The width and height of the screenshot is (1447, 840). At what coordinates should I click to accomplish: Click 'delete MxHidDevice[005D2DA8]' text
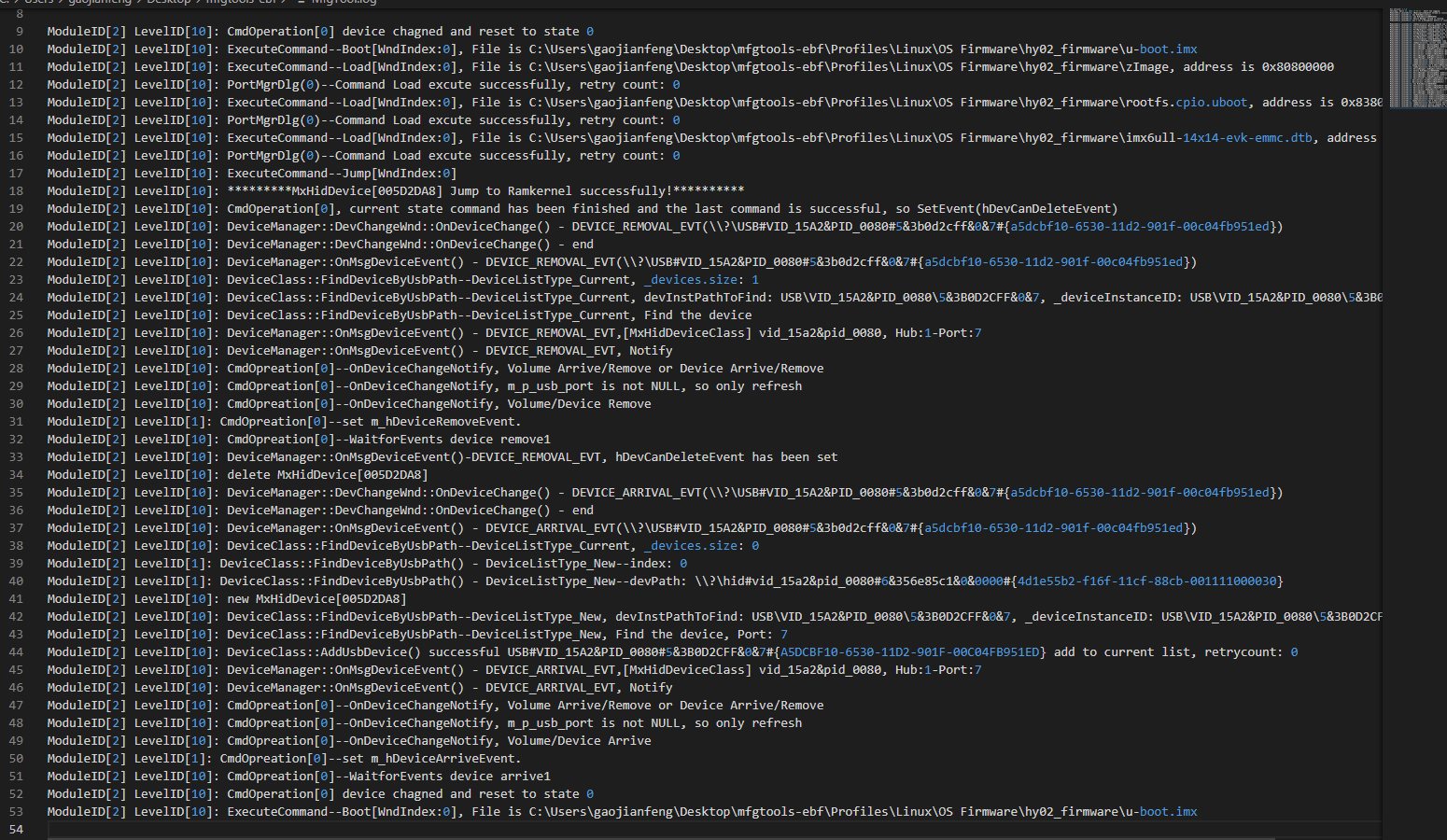328,475
